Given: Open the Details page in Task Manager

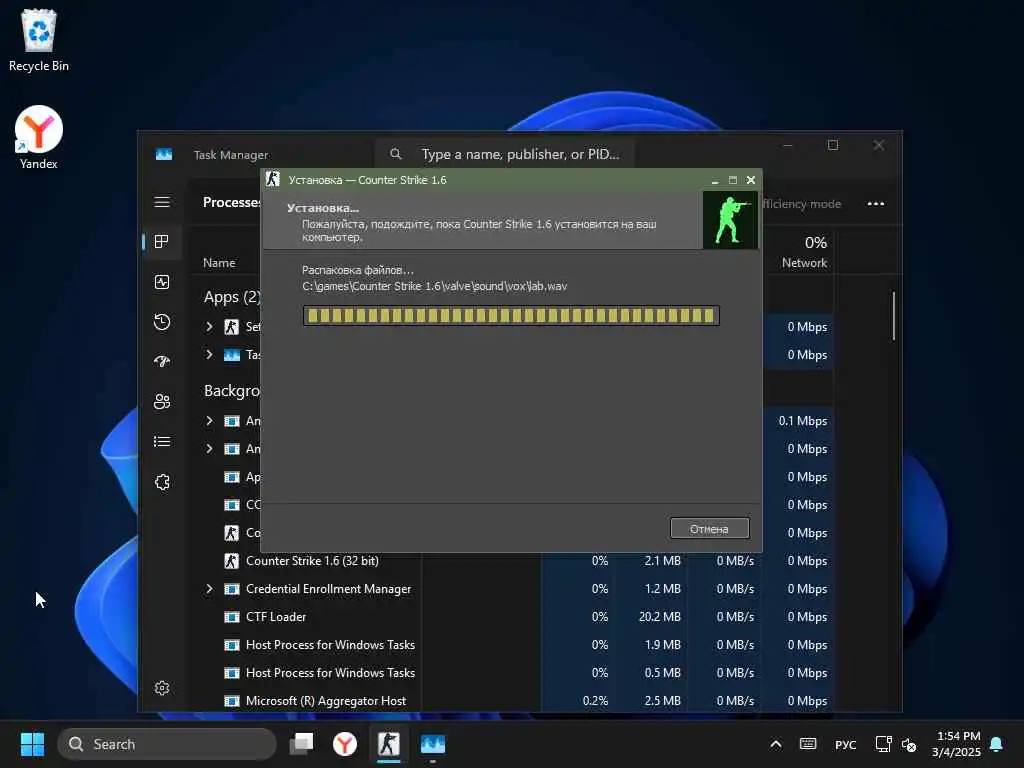Looking at the screenshot, I should point(162,442).
